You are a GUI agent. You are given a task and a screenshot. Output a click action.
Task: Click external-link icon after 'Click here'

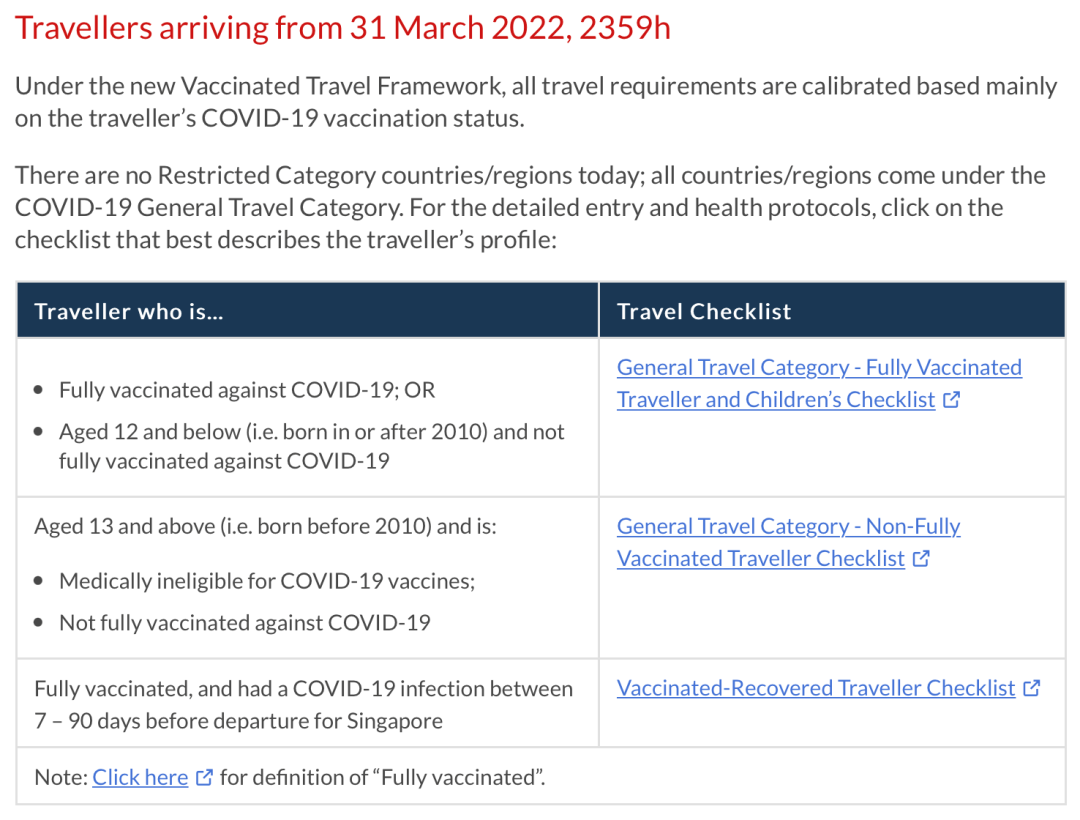(x=204, y=777)
